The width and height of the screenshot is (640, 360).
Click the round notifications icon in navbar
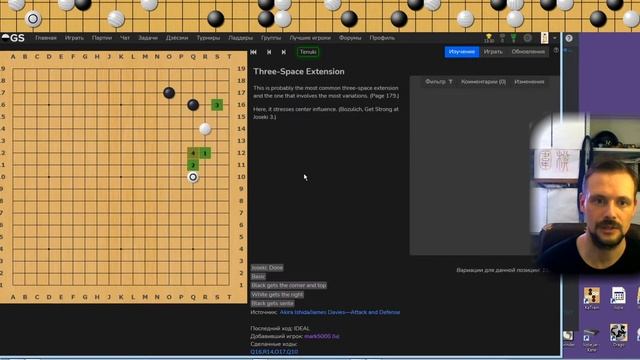tap(527, 38)
